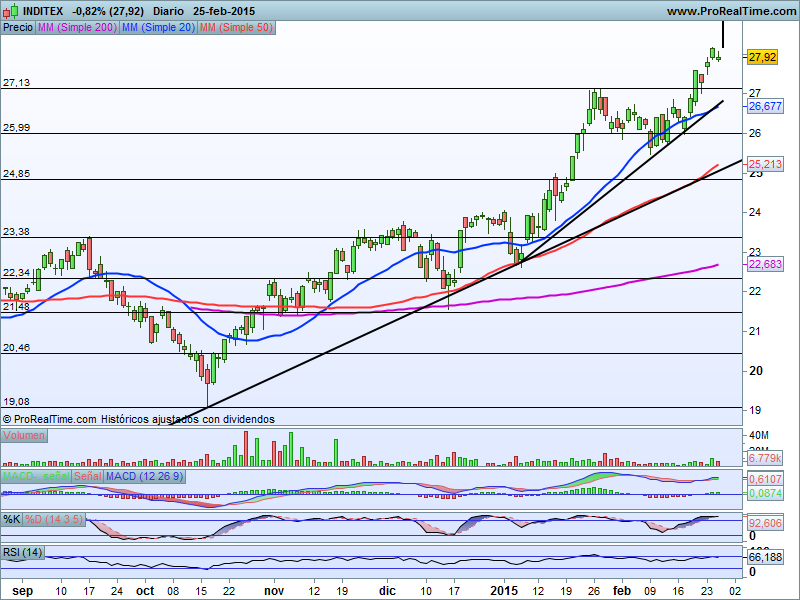Click the %D (14 3 5) label
Screen dimensions: 800x600
55,519
